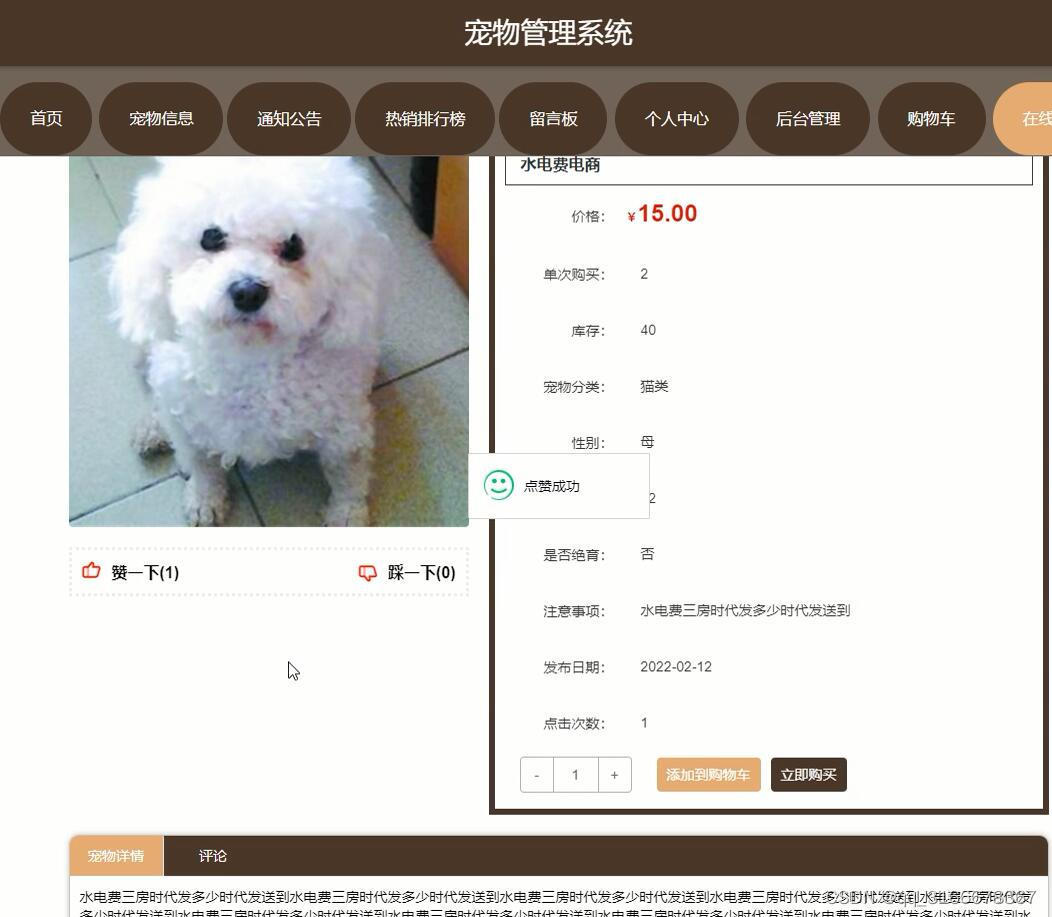Click the quantity input field

(576, 775)
